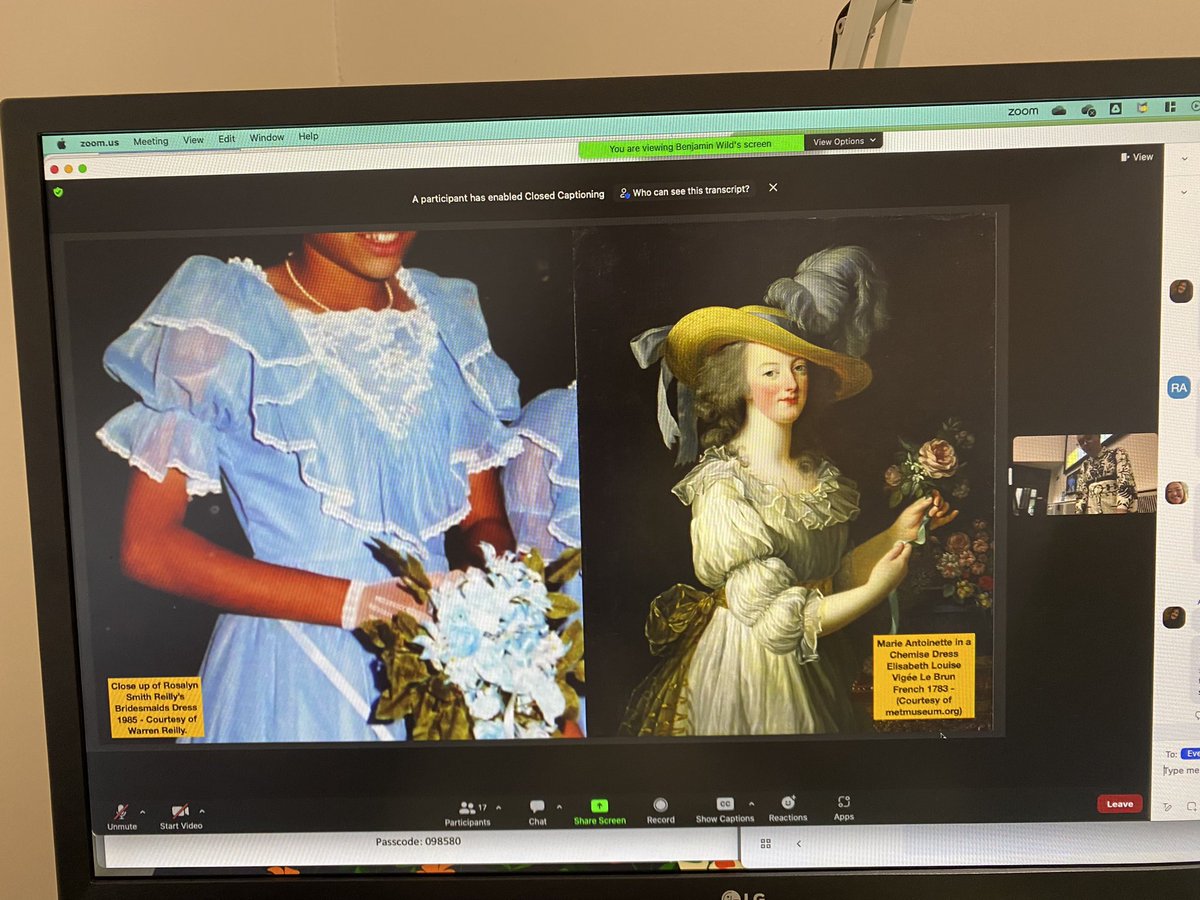Open the Apps panel
The width and height of the screenshot is (1200, 900).
click(844, 807)
